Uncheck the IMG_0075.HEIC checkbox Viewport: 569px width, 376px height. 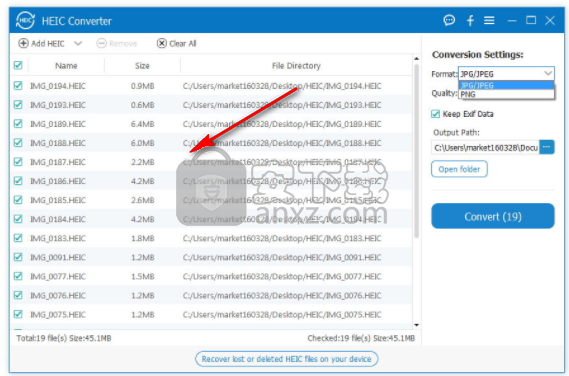(x=18, y=314)
